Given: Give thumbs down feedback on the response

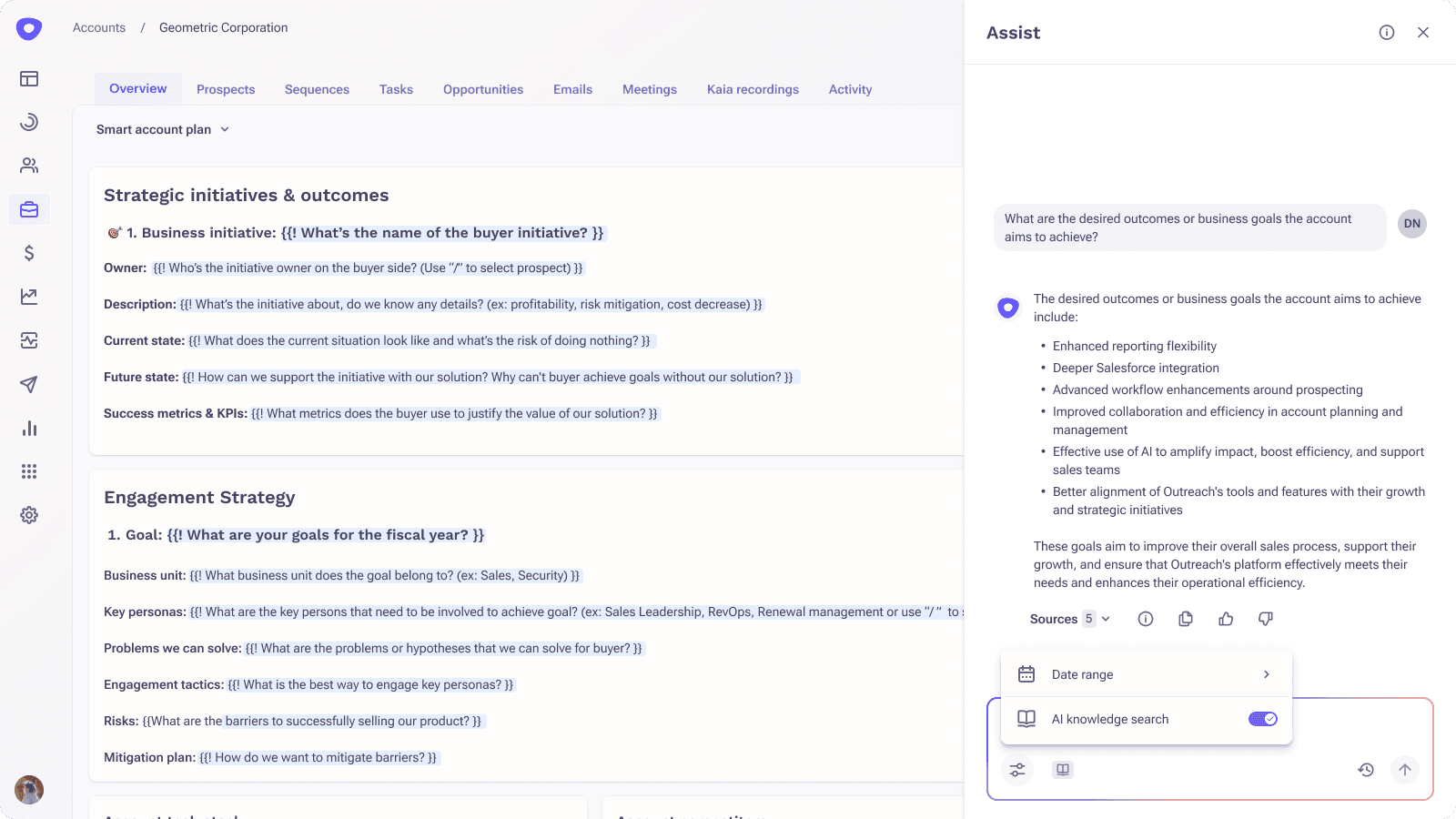Looking at the screenshot, I should [1266, 619].
